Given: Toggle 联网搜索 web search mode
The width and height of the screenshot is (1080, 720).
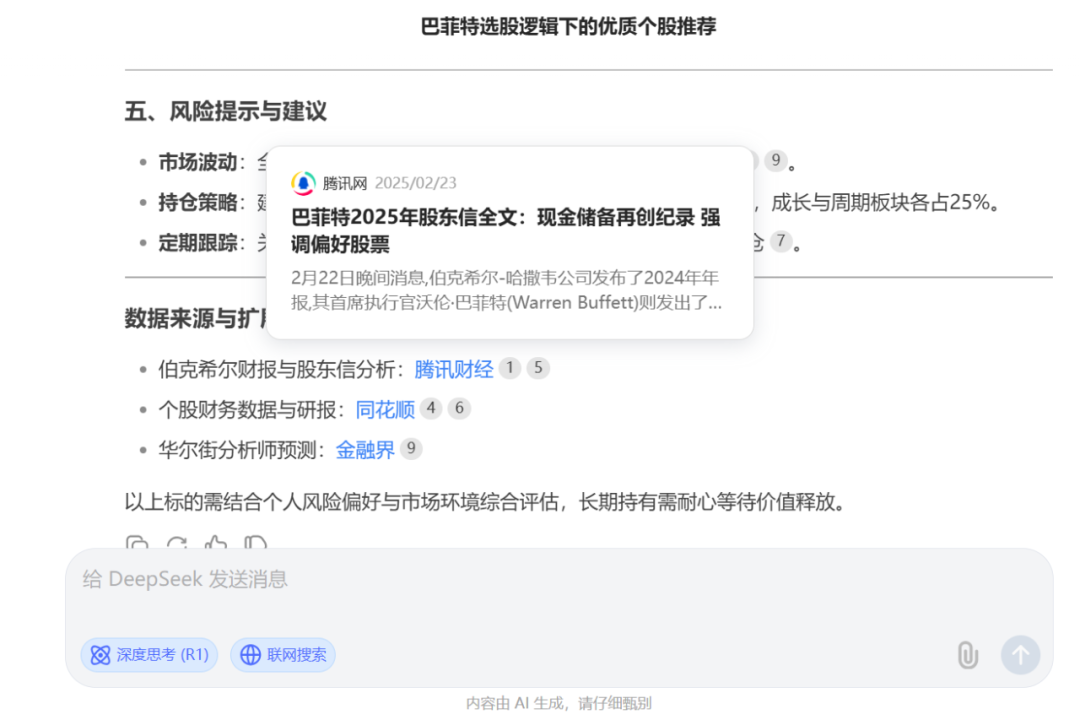Looking at the screenshot, I should click(283, 655).
